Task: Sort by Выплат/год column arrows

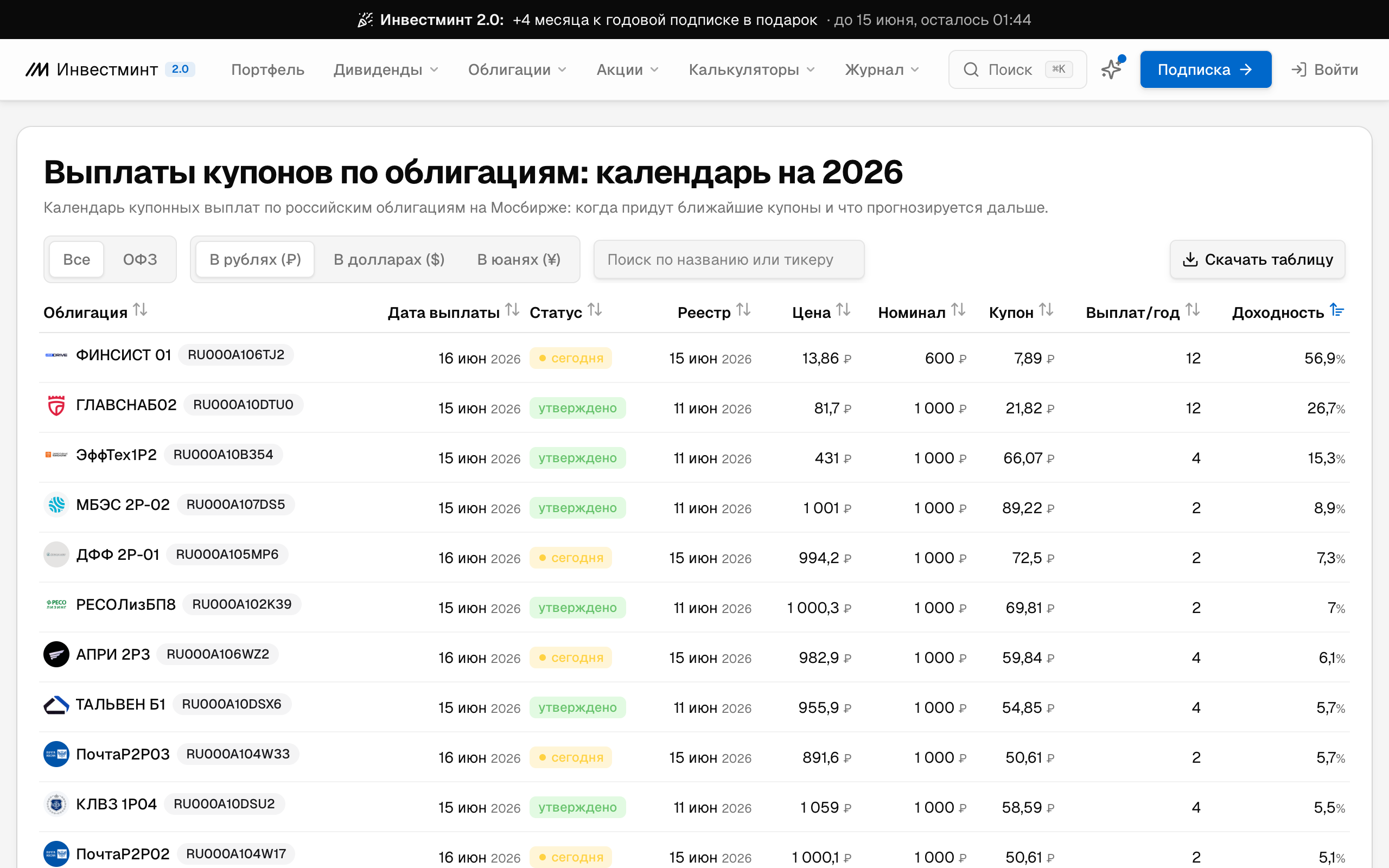Action: coord(1193,310)
